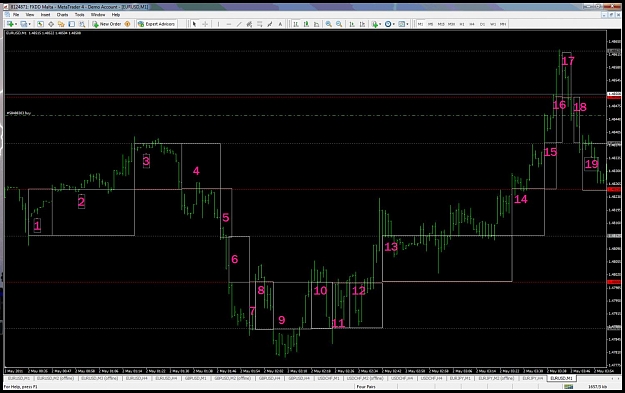Expand the New Chart dropdown arrow
Screen dimensions: 625x393
tap(16, 24)
